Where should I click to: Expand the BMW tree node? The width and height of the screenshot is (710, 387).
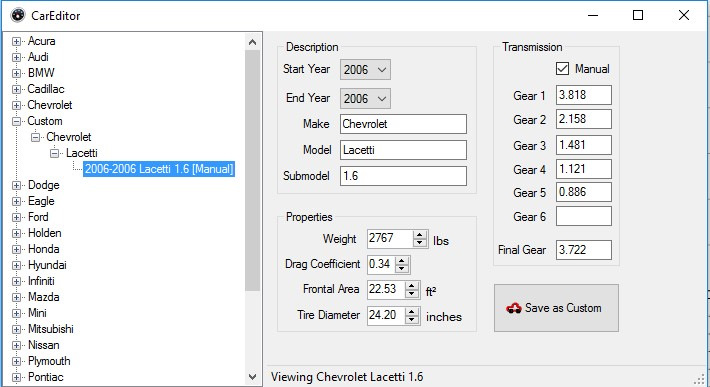pos(16,73)
